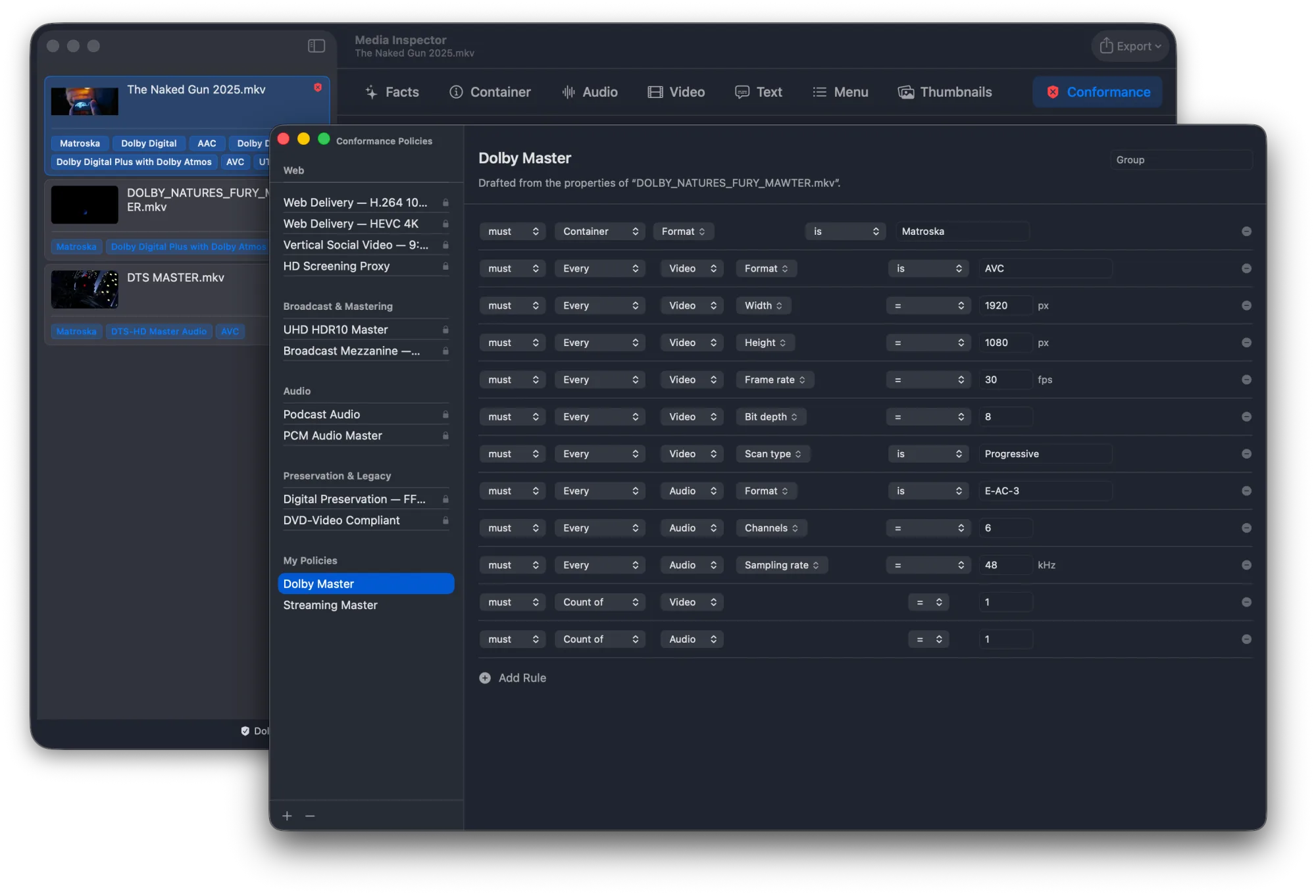Edit the Matroska value field
Viewport: 1316px width, 896px height.
[x=963, y=232]
